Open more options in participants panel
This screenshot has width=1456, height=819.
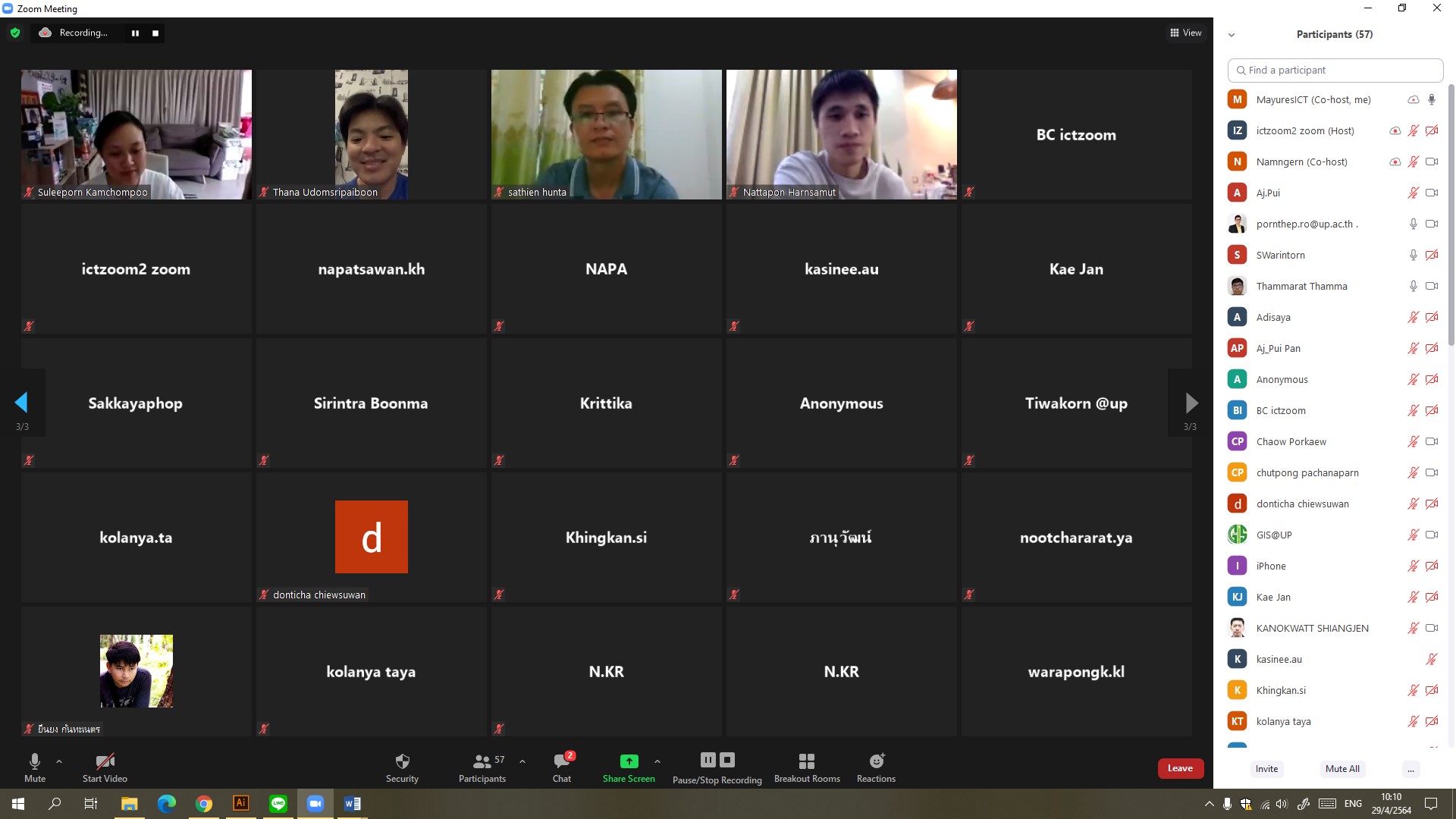1410,769
